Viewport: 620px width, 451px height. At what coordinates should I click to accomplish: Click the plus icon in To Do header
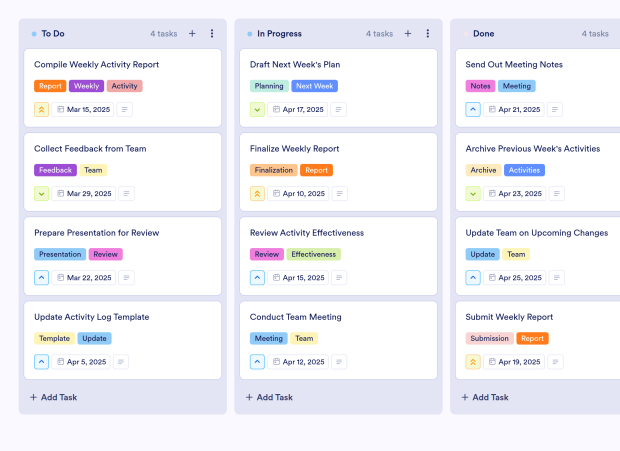(x=192, y=33)
